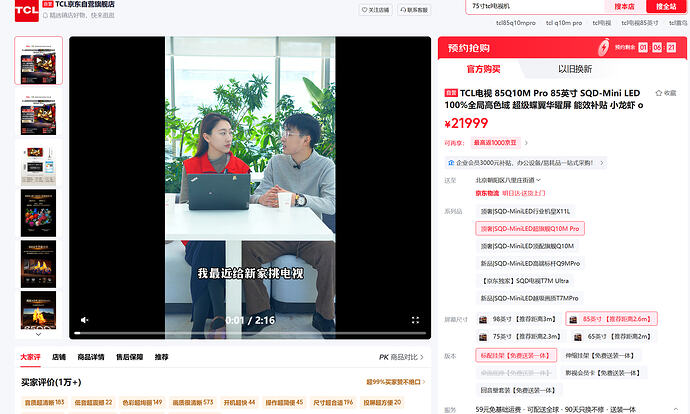Select colorful balloons product thumbnail

38,213
